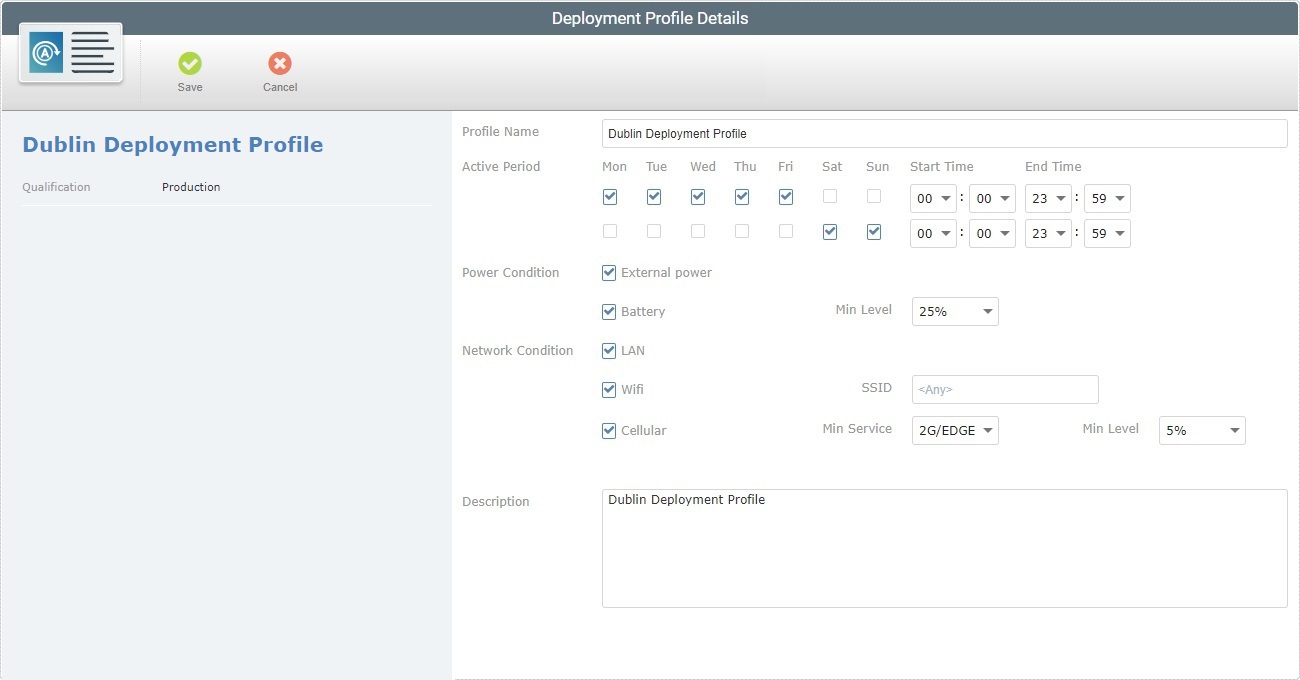
Task: Click the Cancel icon
Action: (x=279, y=64)
